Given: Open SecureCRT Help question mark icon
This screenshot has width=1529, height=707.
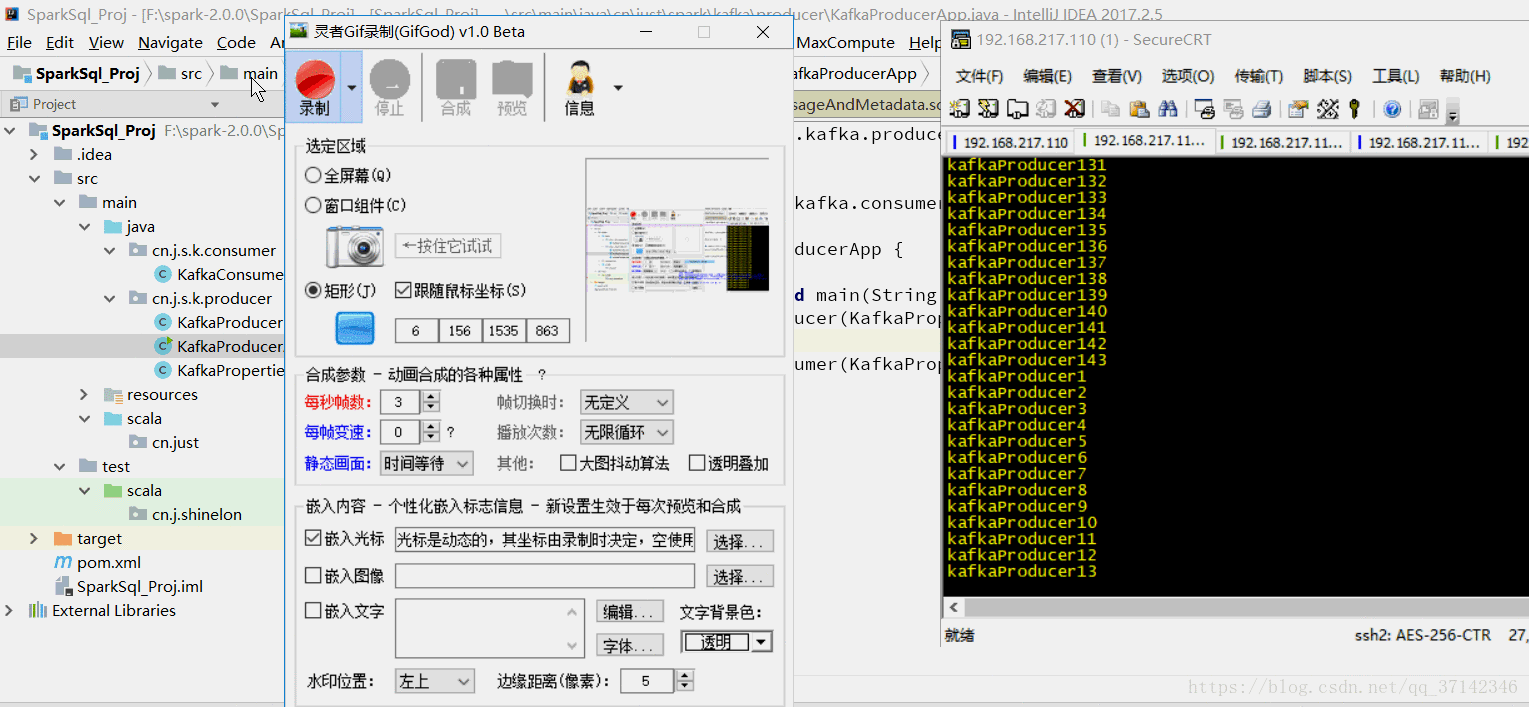Looking at the screenshot, I should 1391,109.
